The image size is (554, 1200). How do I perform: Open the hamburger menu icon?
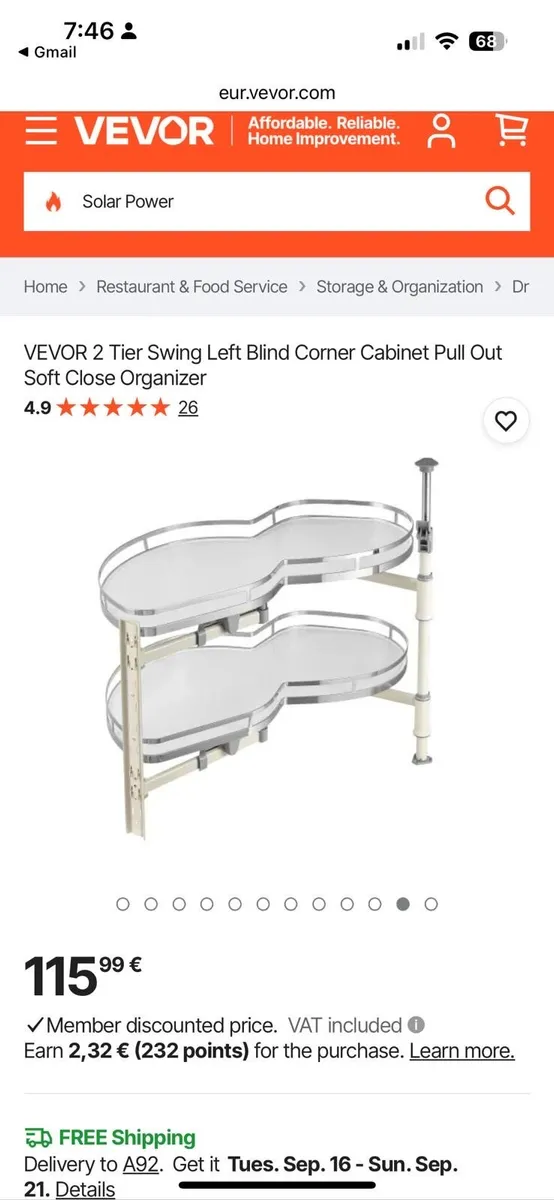pyautogui.click(x=41, y=131)
